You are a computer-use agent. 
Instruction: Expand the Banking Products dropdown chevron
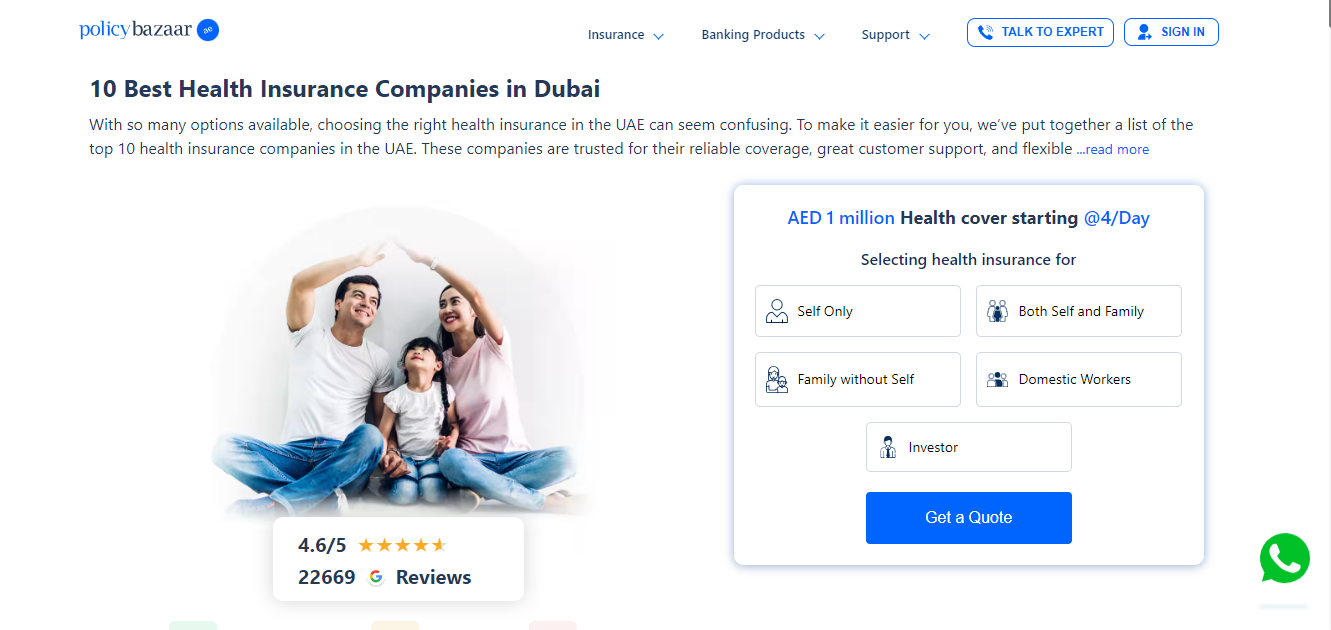tap(819, 36)
